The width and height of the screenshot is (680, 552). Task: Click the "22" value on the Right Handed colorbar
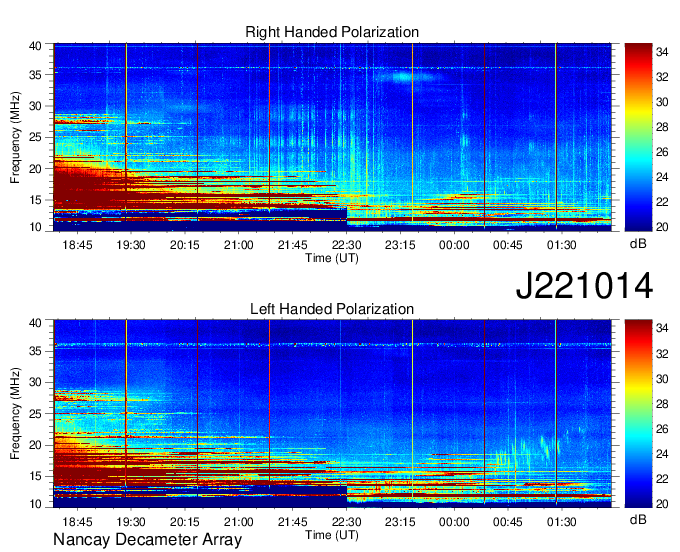click(662, 202)
